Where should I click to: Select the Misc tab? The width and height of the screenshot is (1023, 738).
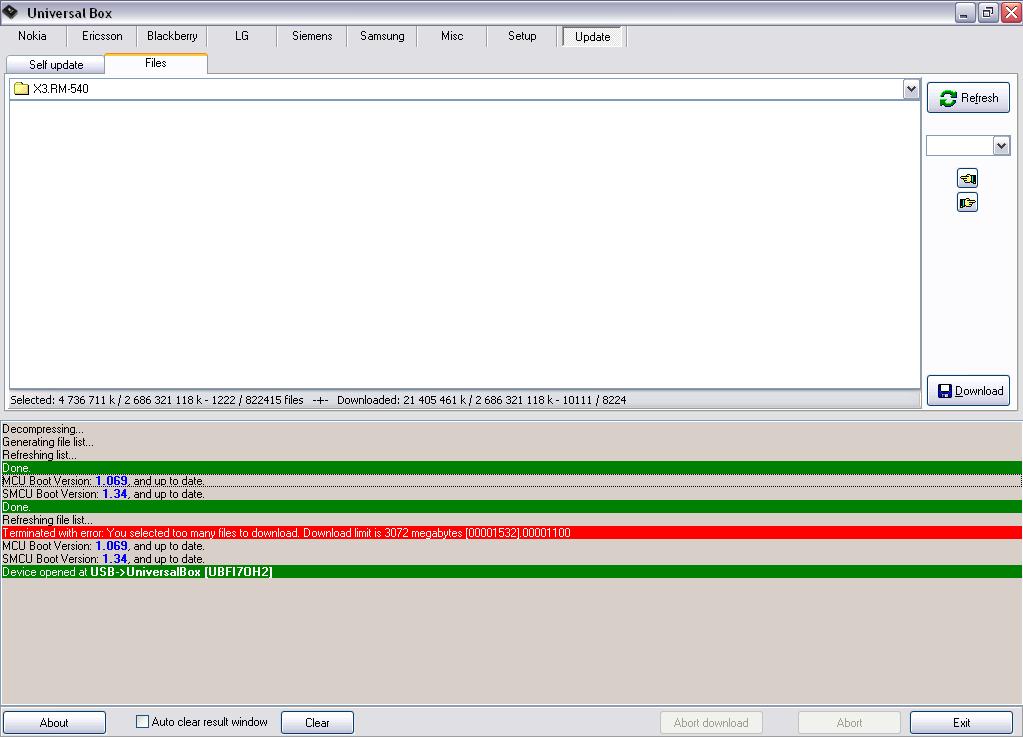(x=452, y=36)
